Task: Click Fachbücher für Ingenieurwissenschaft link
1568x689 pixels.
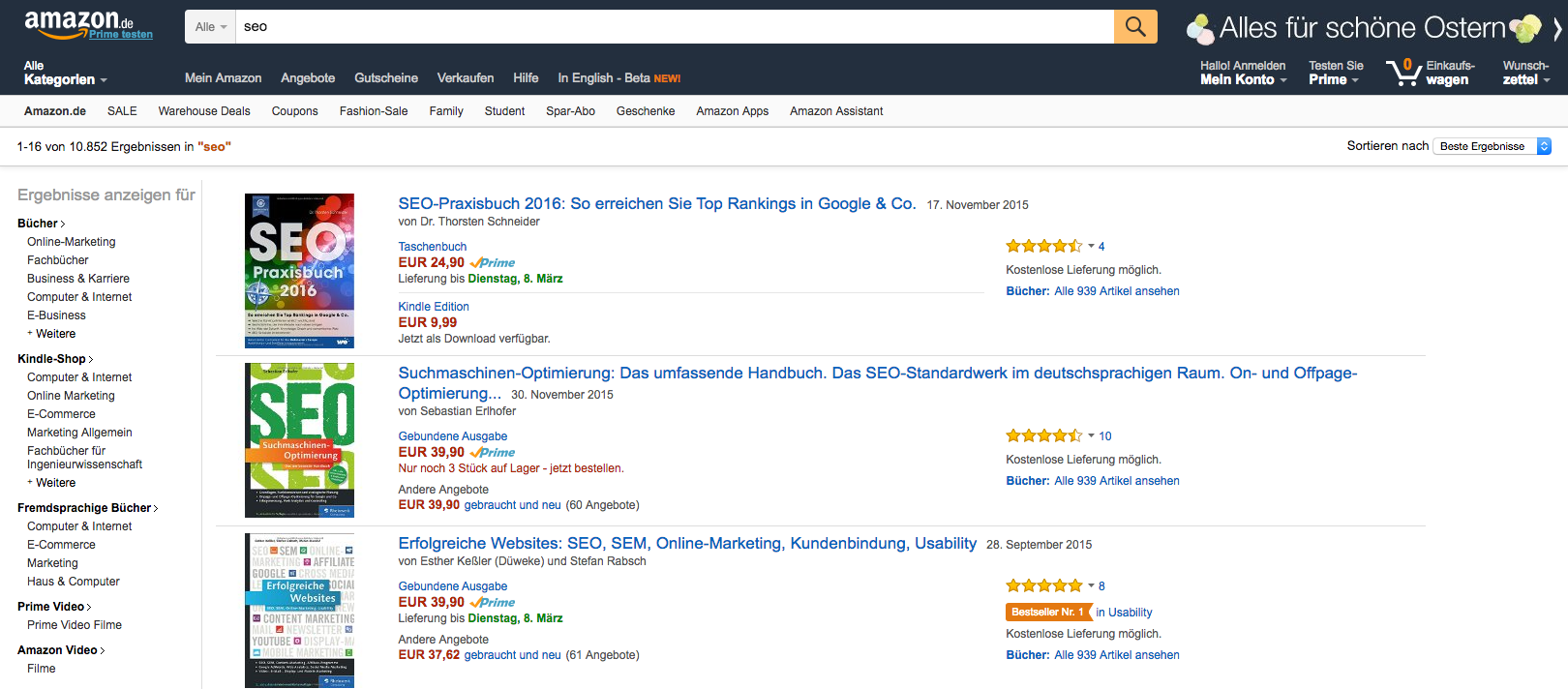Action: [x=84, y=458]
